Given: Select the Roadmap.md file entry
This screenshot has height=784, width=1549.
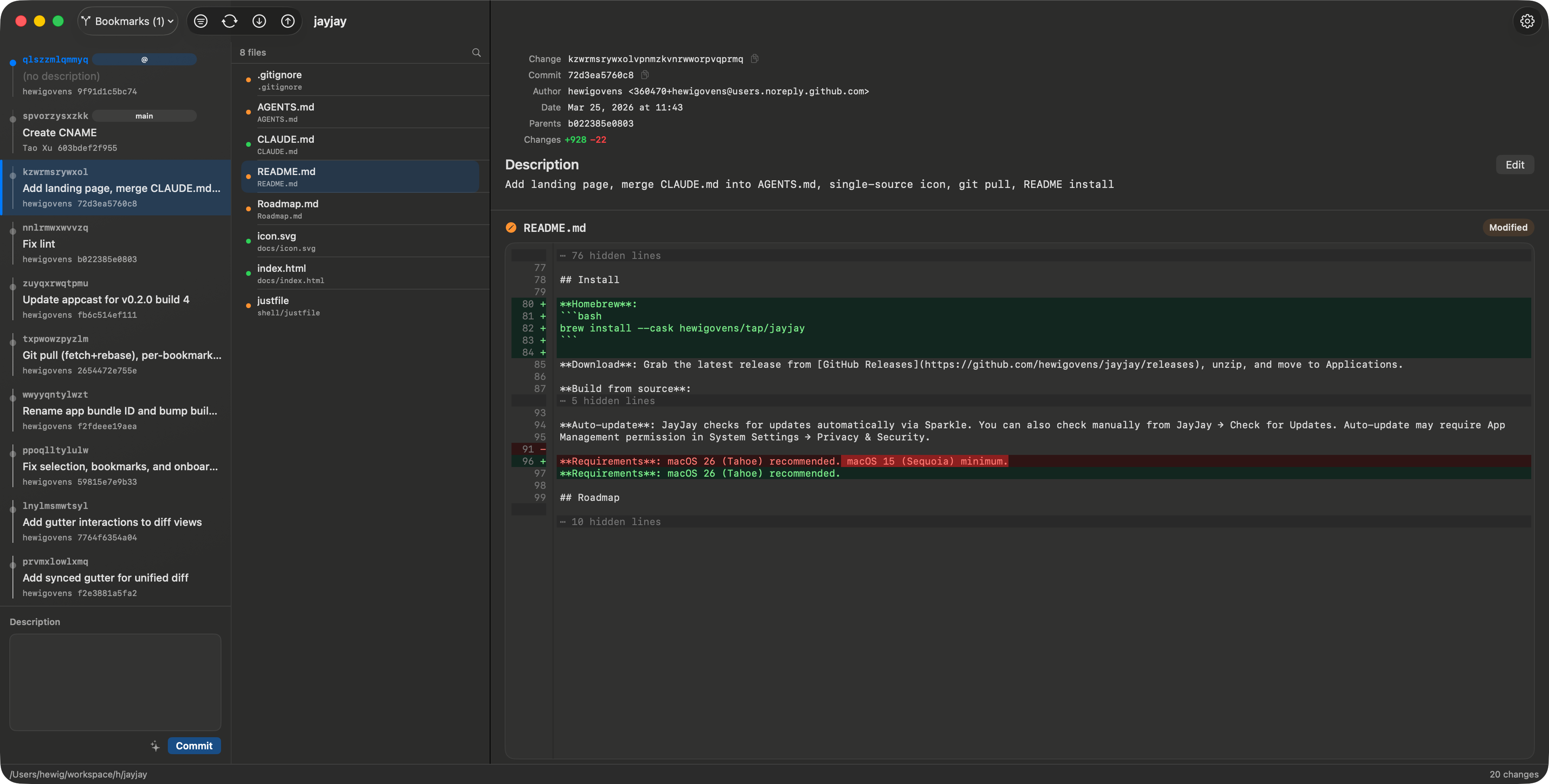Looking at the screenshot, I should [x=361, y=209].
